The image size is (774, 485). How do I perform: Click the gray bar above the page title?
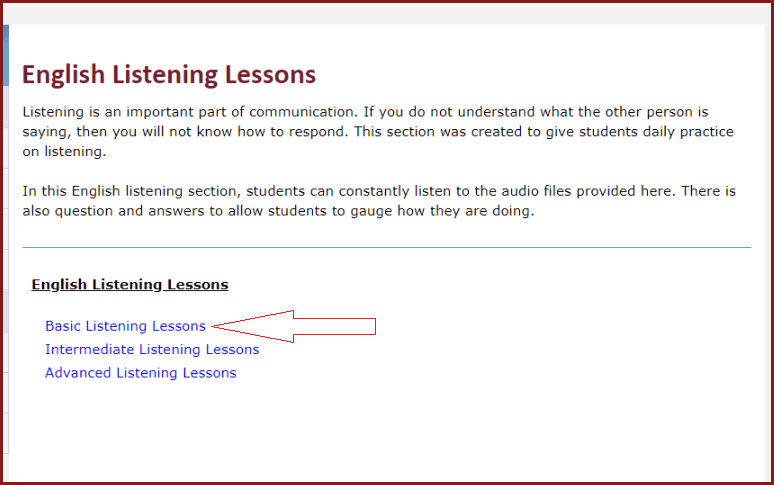click(386, 13)
